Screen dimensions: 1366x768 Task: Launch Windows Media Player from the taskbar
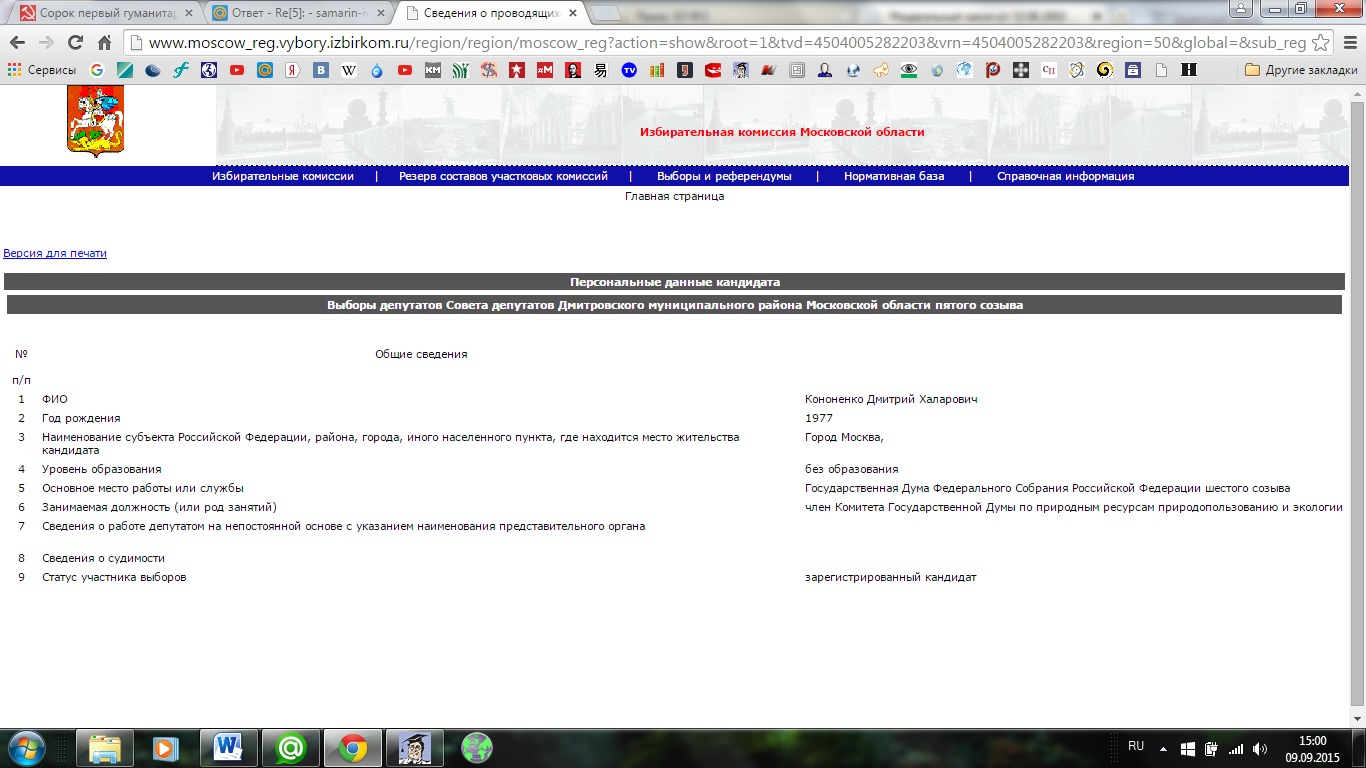[166, 748]
